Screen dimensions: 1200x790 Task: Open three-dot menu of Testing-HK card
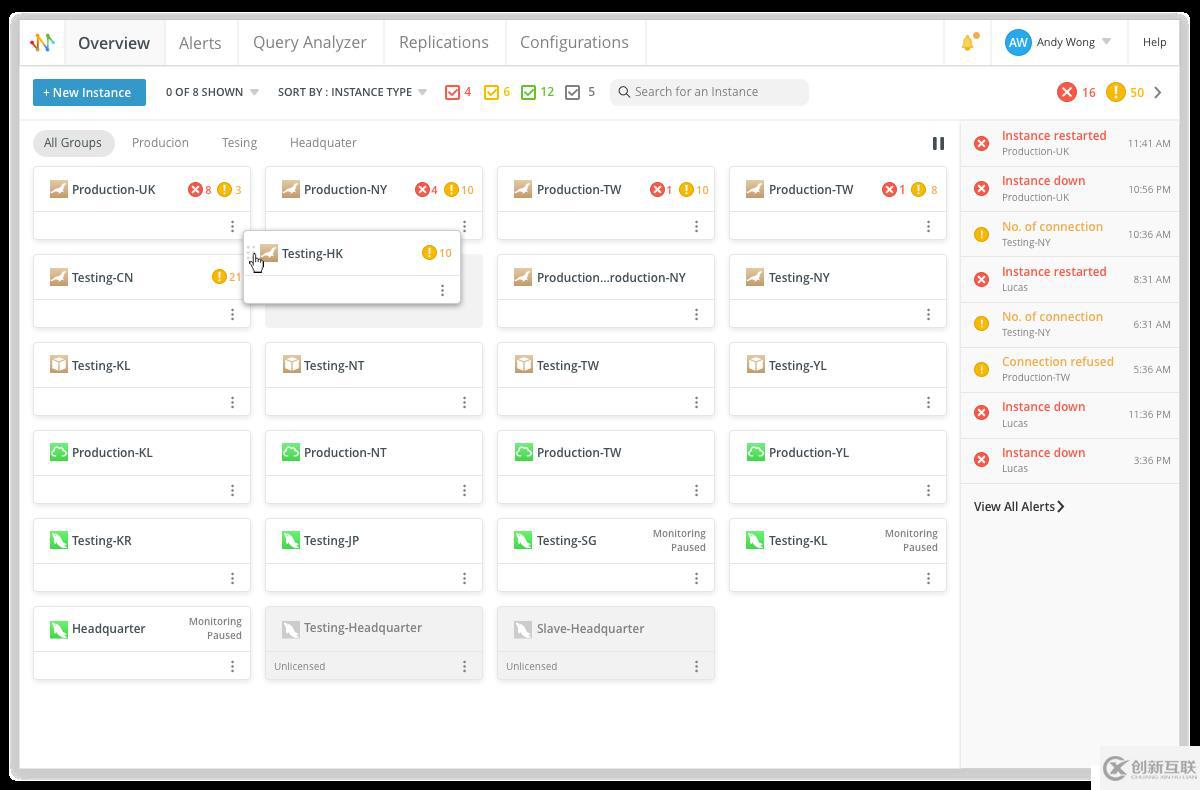point(442,290)
